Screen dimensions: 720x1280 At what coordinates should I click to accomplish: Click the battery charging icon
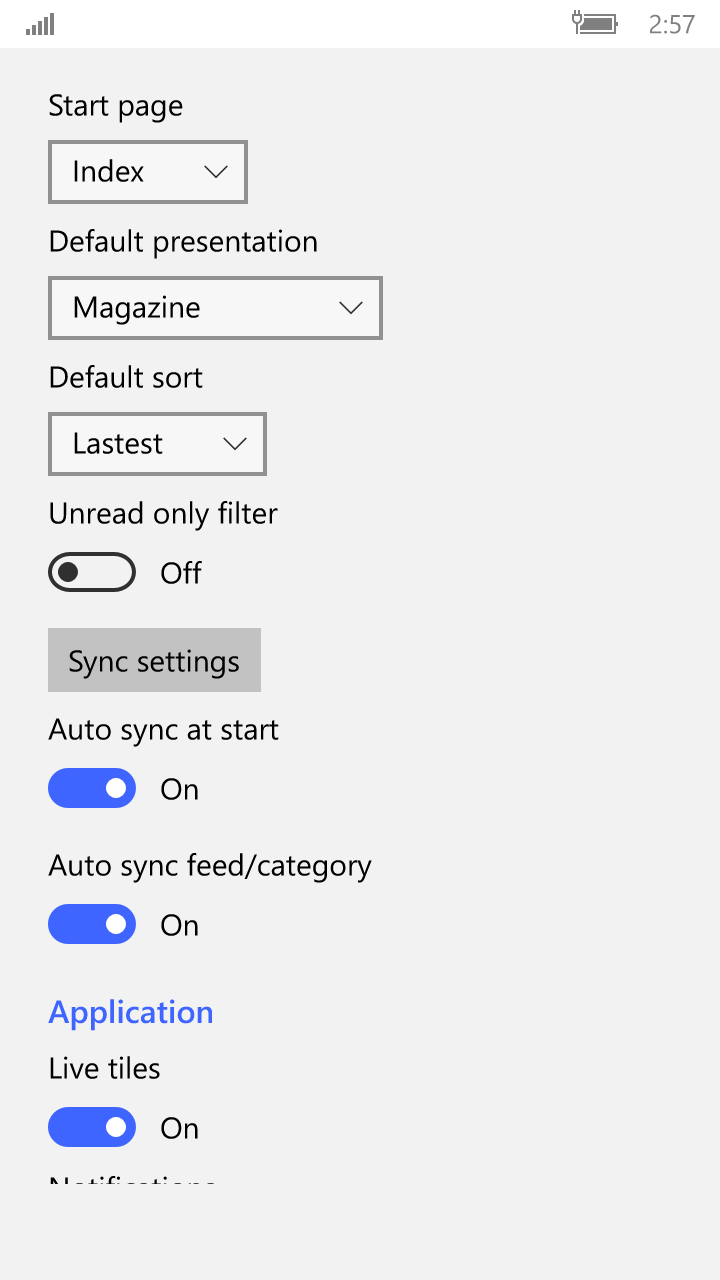point(595,23)
